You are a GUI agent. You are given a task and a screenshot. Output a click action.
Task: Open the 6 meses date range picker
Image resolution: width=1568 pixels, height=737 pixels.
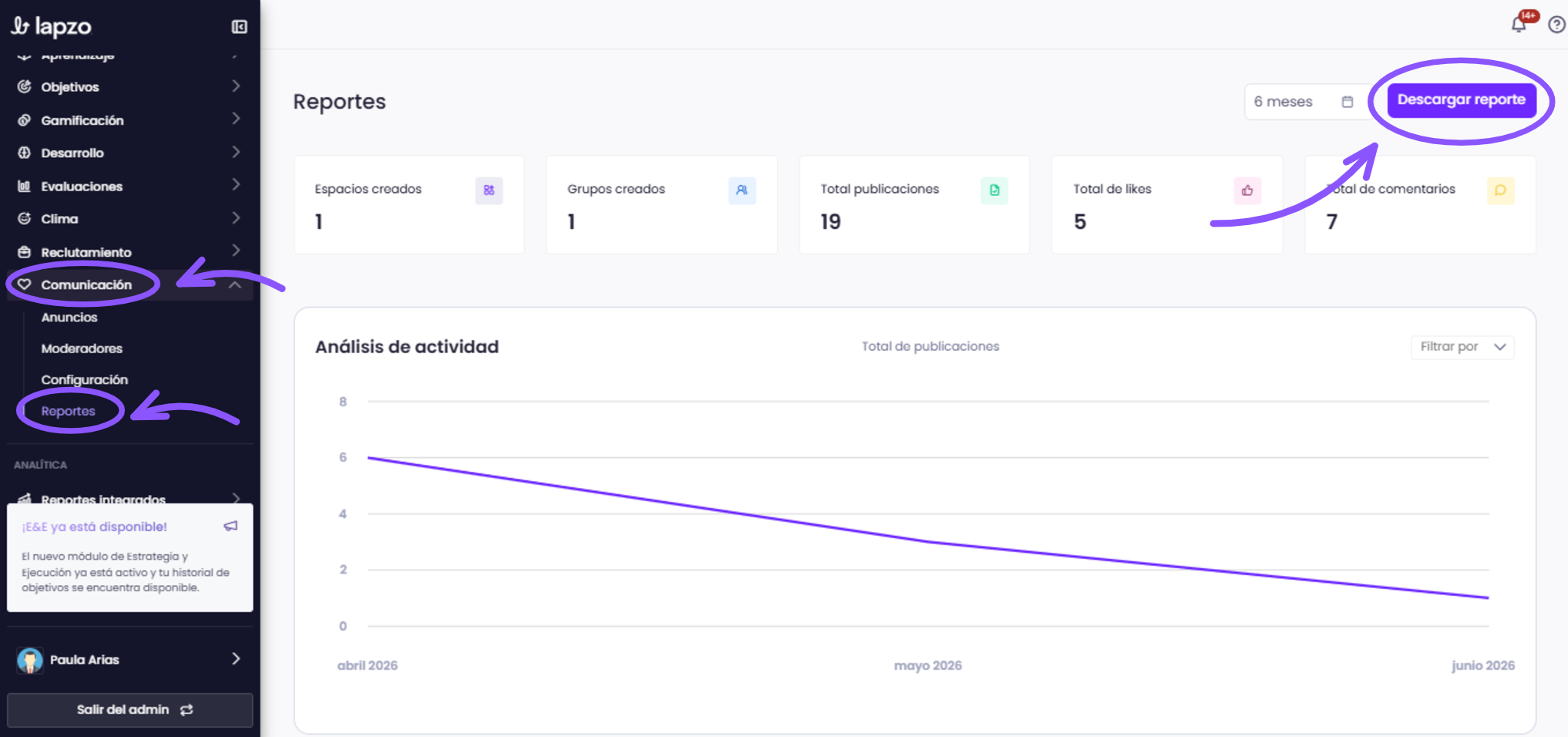[x=1303, y=102]
